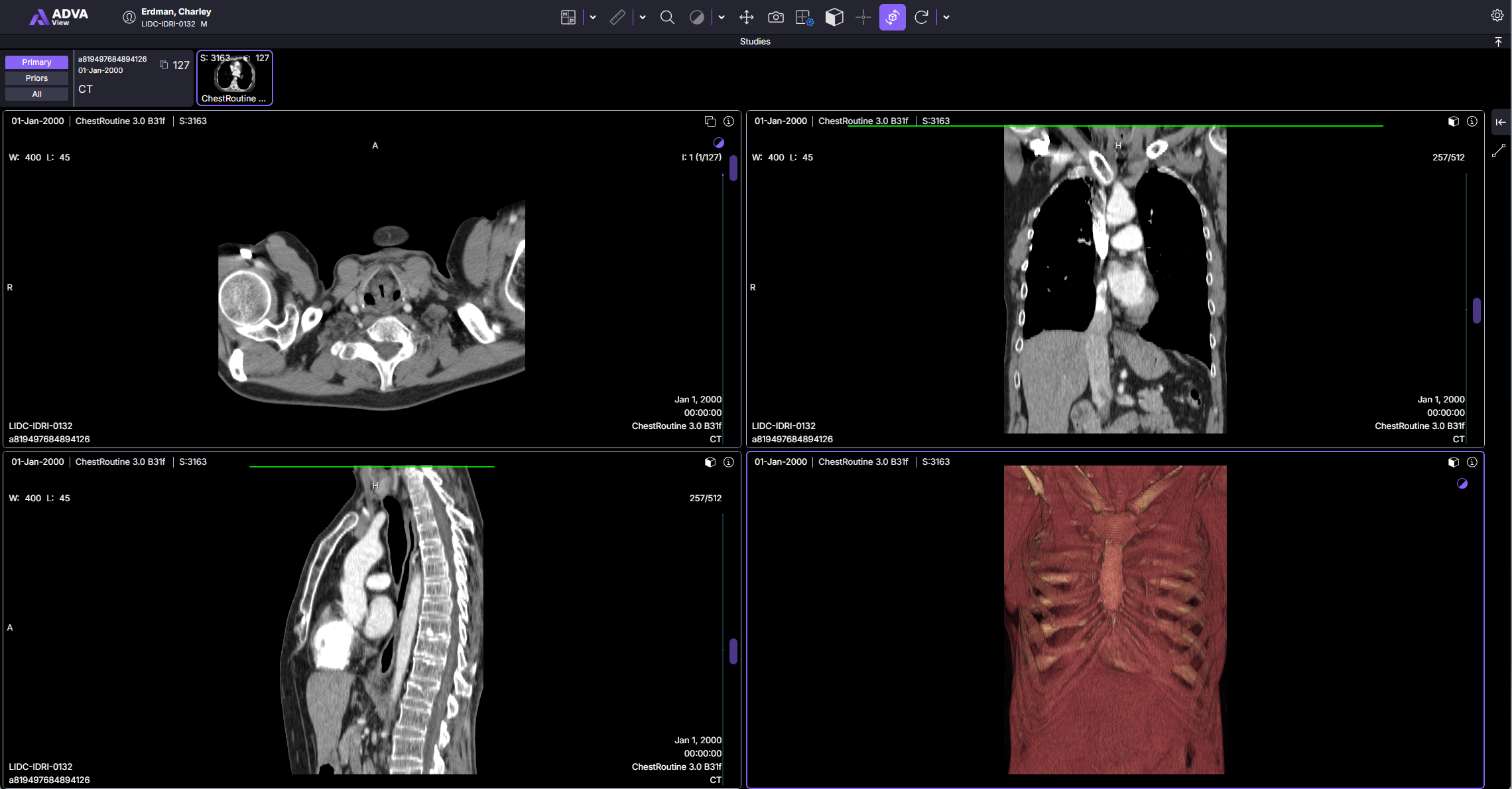Open the viewport grid settings tool
Viewport: 1512px width, 789px height.
(804, 17)
